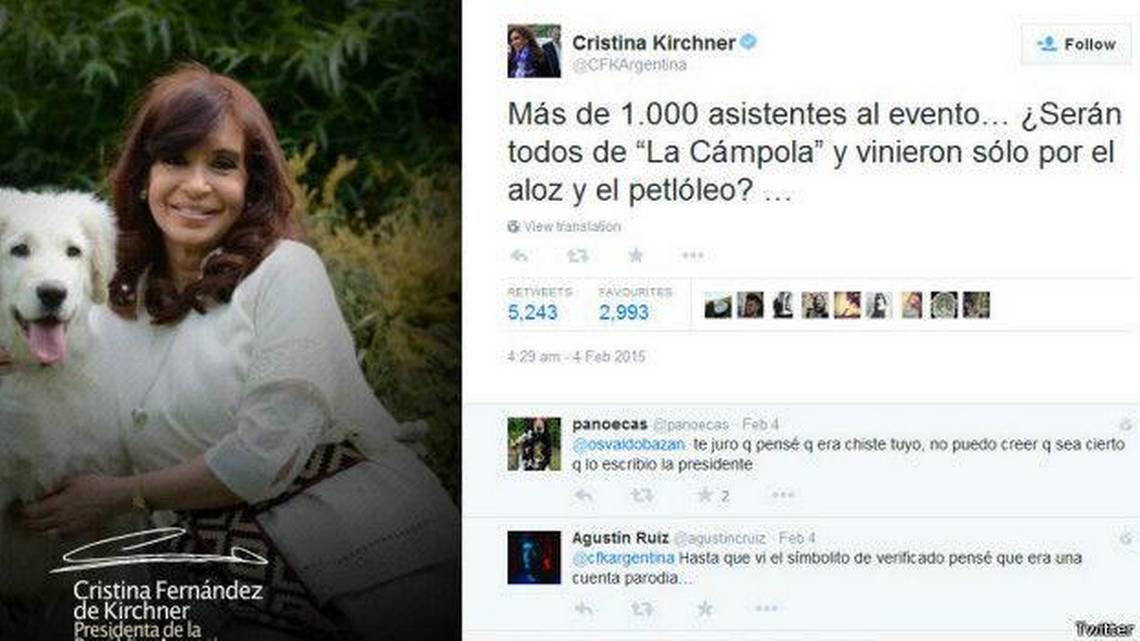Viewport: 1140px width, 641px height.
Task: Open more options on the main tweet
Action: [x=693, y=255]
